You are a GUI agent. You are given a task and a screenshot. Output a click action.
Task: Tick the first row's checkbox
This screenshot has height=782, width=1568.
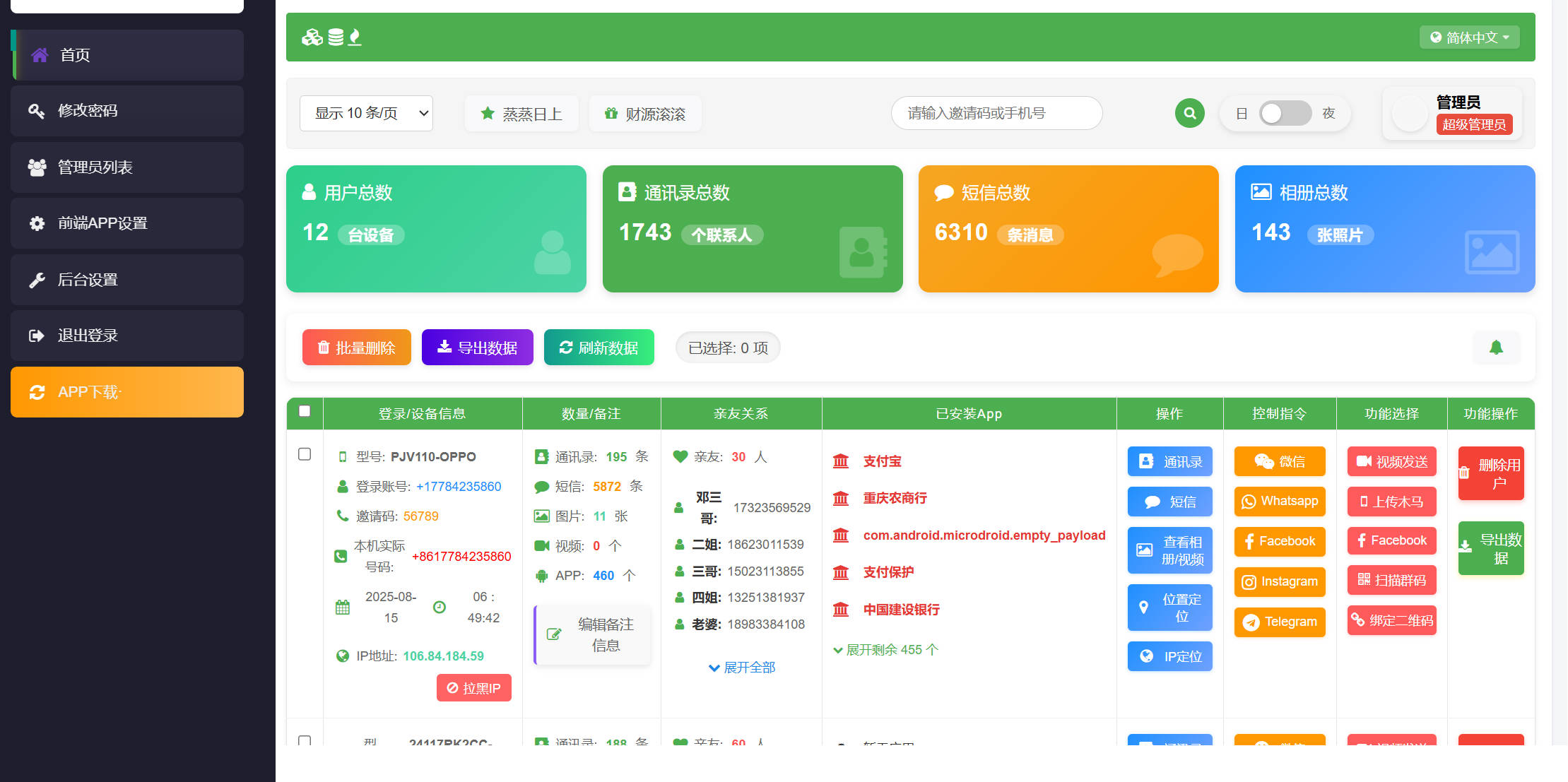[305, 454]
